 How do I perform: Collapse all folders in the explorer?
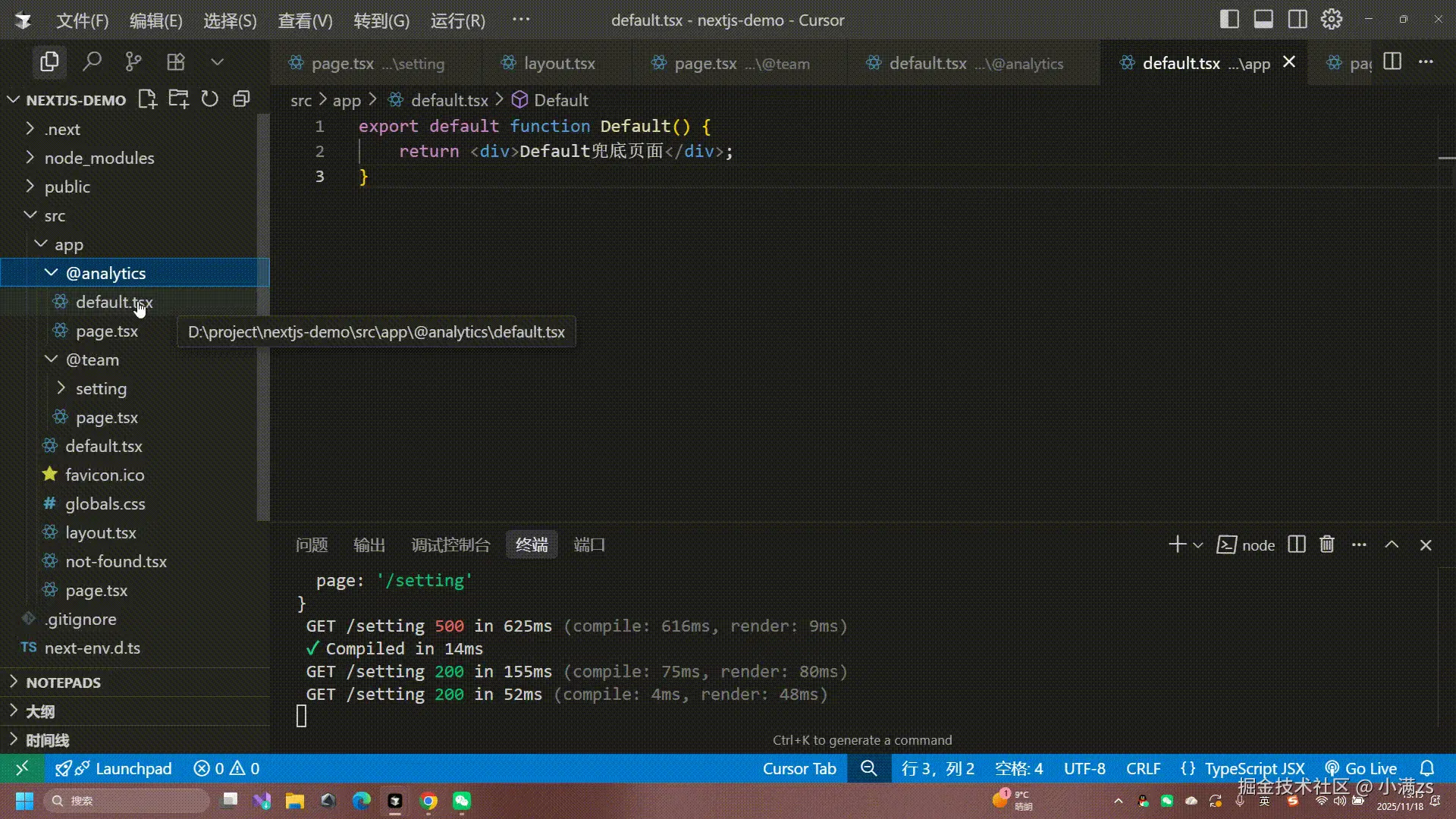point(241,99)
